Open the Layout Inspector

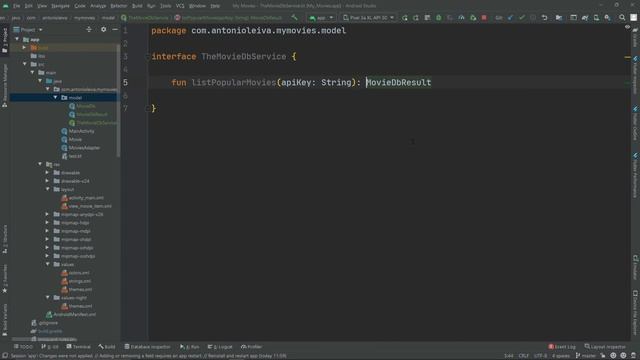click(x=605, y=347)
